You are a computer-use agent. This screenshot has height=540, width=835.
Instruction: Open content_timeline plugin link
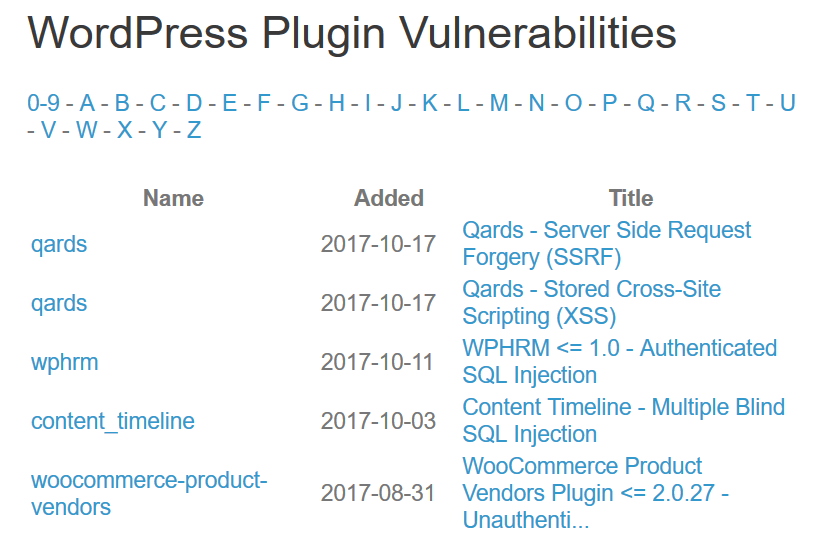coord(113,421)
